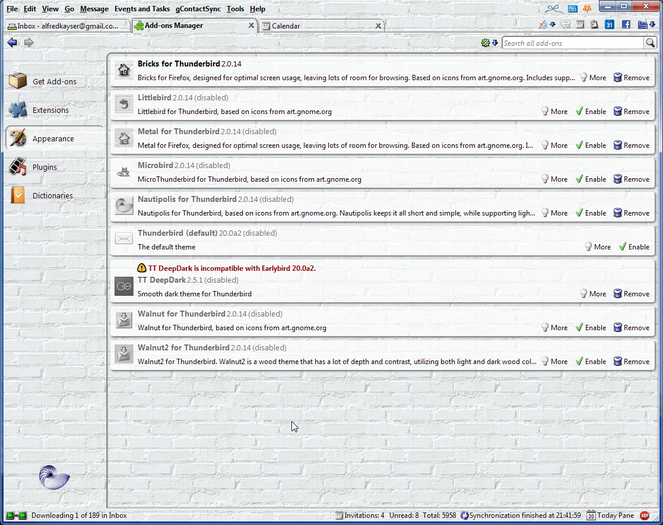Enable the Microbird theme
Viewport: 663px width, 525px height.
(591, 179)
